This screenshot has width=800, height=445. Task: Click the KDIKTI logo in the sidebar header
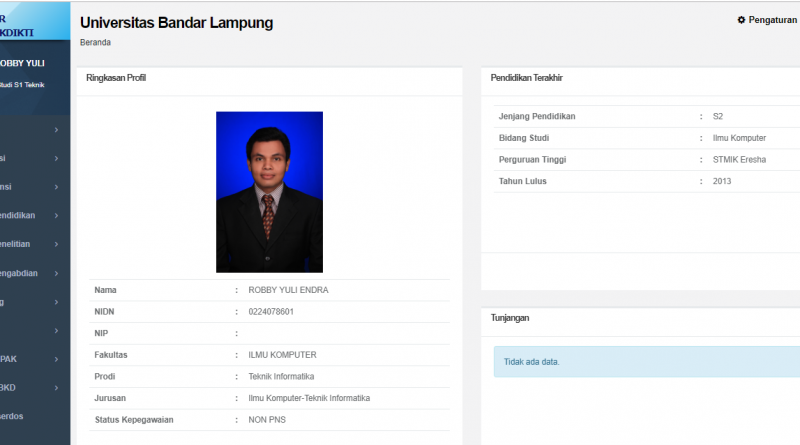coord(17,33)
